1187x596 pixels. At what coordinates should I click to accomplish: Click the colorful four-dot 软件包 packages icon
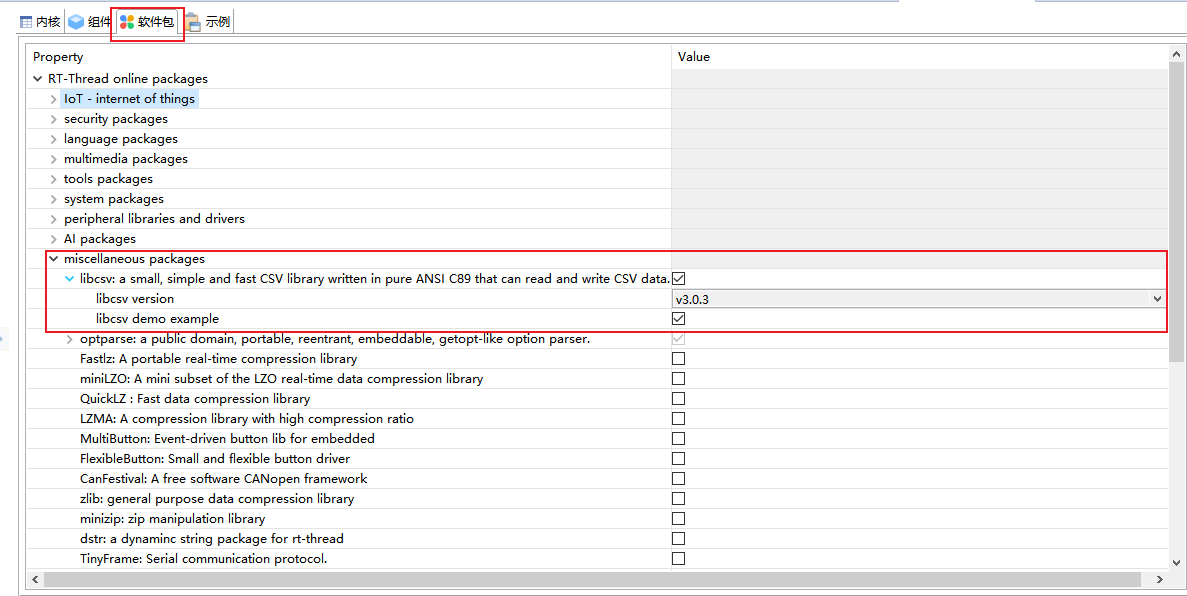126,20
